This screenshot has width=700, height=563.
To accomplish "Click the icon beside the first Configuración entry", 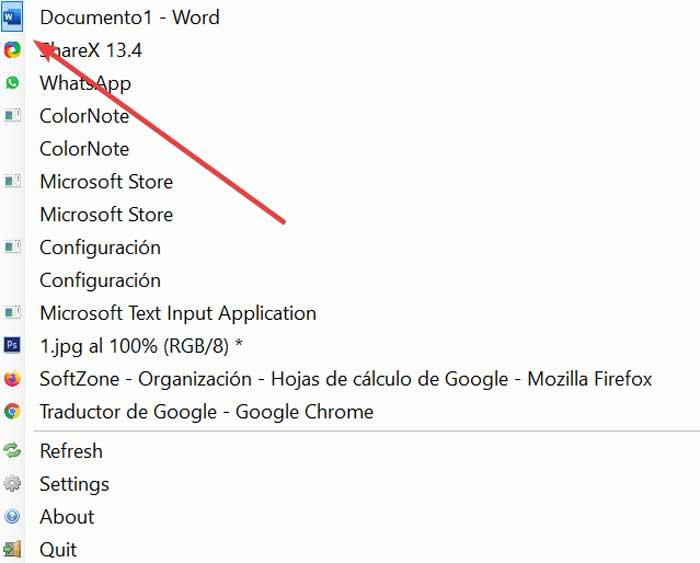I will click(12, 247).
